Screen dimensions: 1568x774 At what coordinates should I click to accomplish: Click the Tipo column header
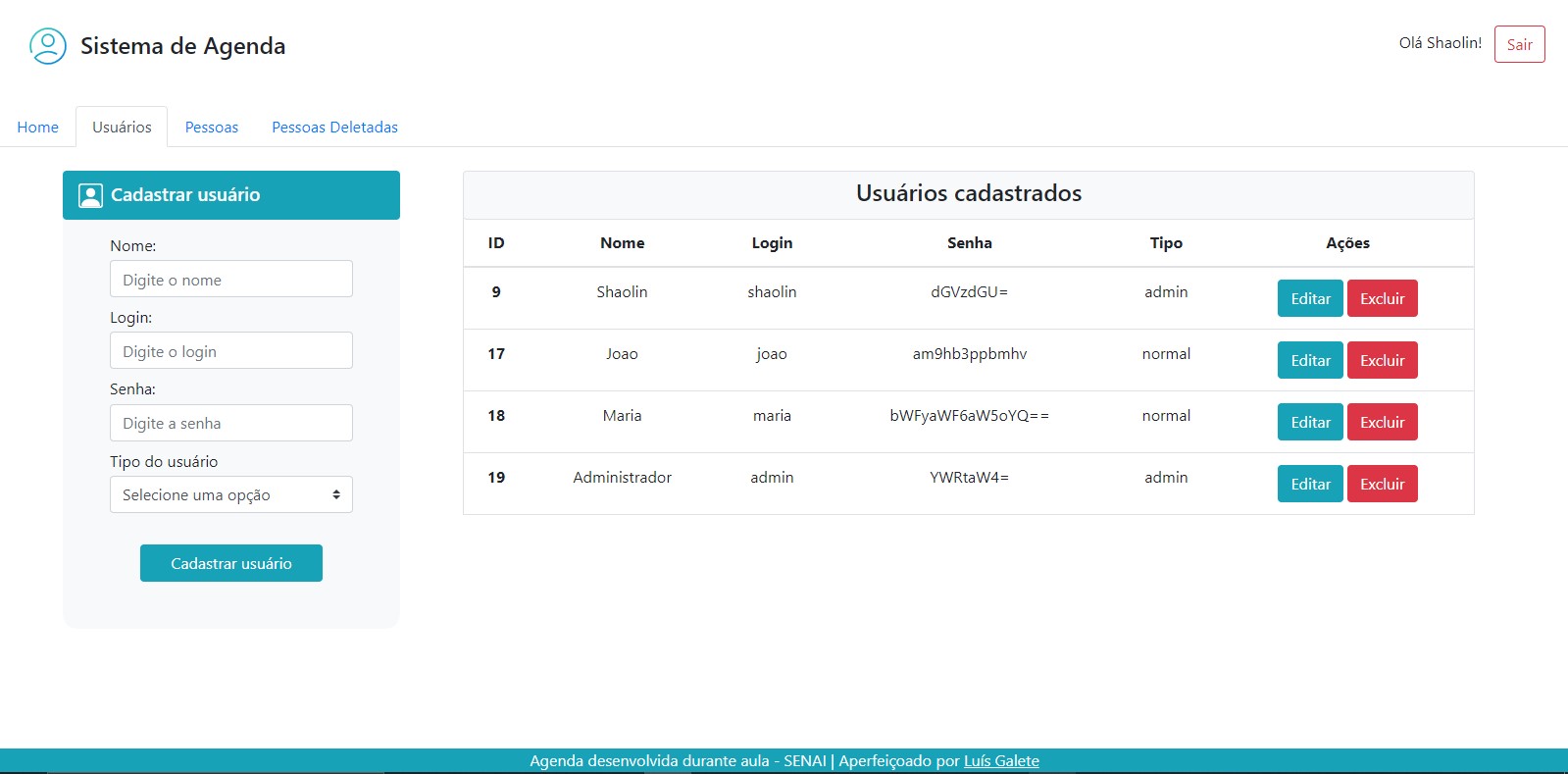1166,243
